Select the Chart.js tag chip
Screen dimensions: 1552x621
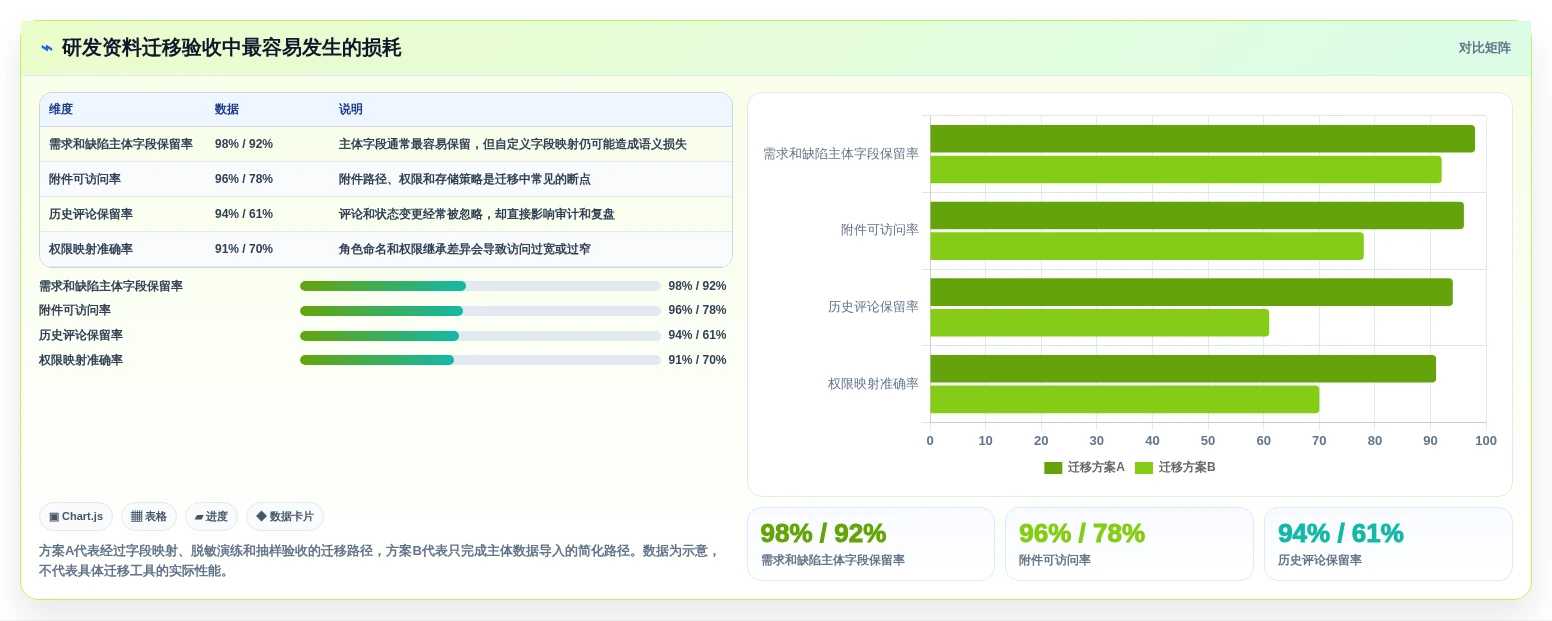click(x=76, y=517)
